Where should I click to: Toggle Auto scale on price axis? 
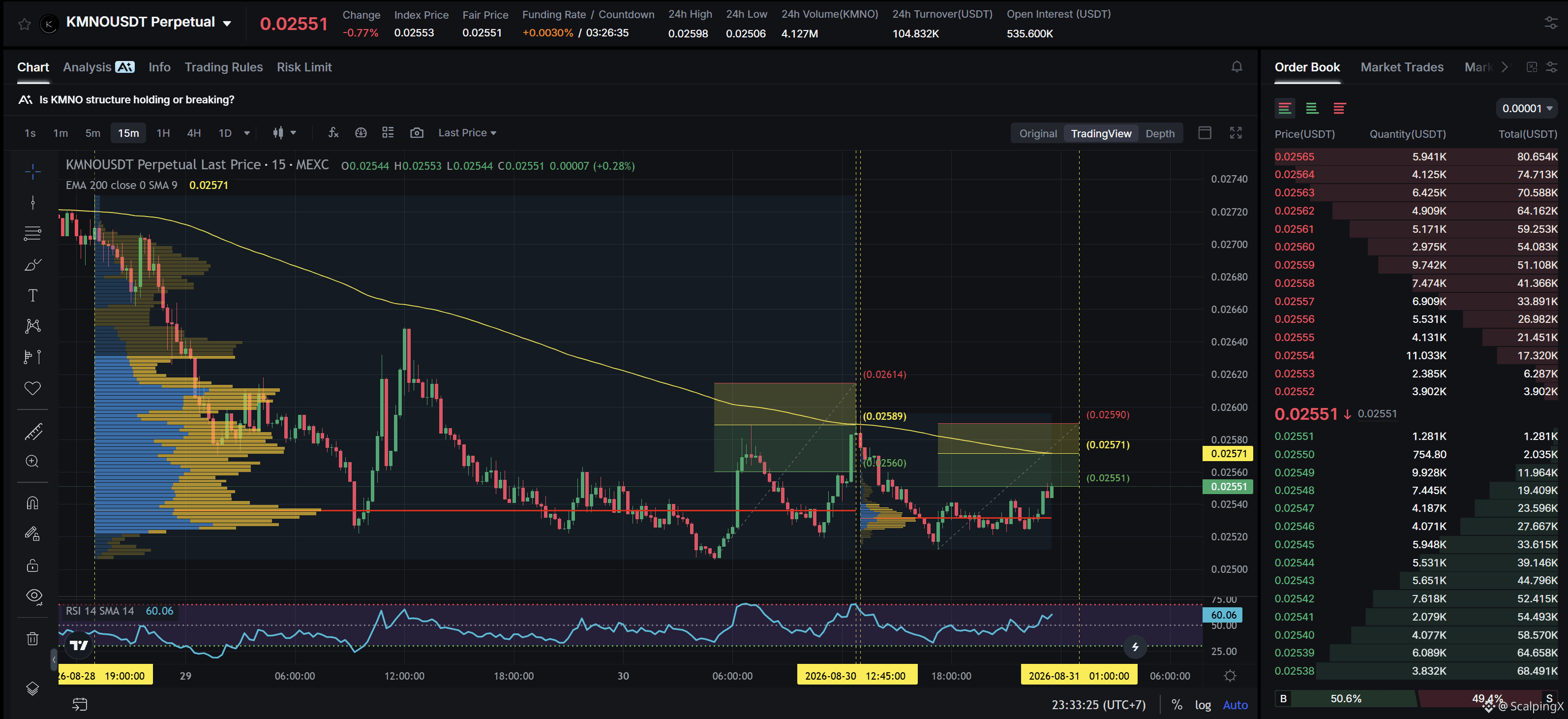(1235, 705)
